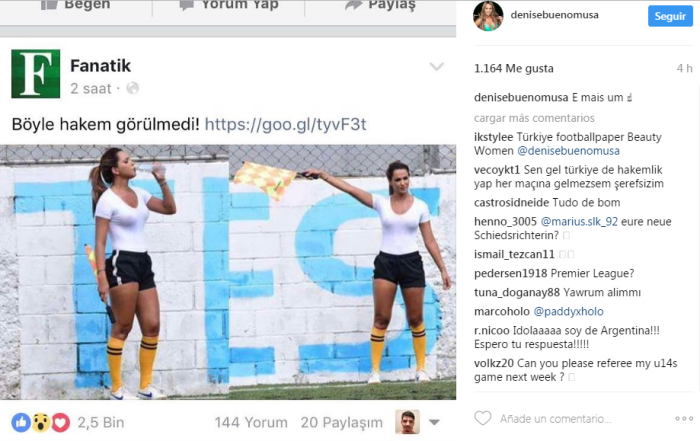
Task: Select the small profile picture for commenting
Action: (x=407, y=422)
